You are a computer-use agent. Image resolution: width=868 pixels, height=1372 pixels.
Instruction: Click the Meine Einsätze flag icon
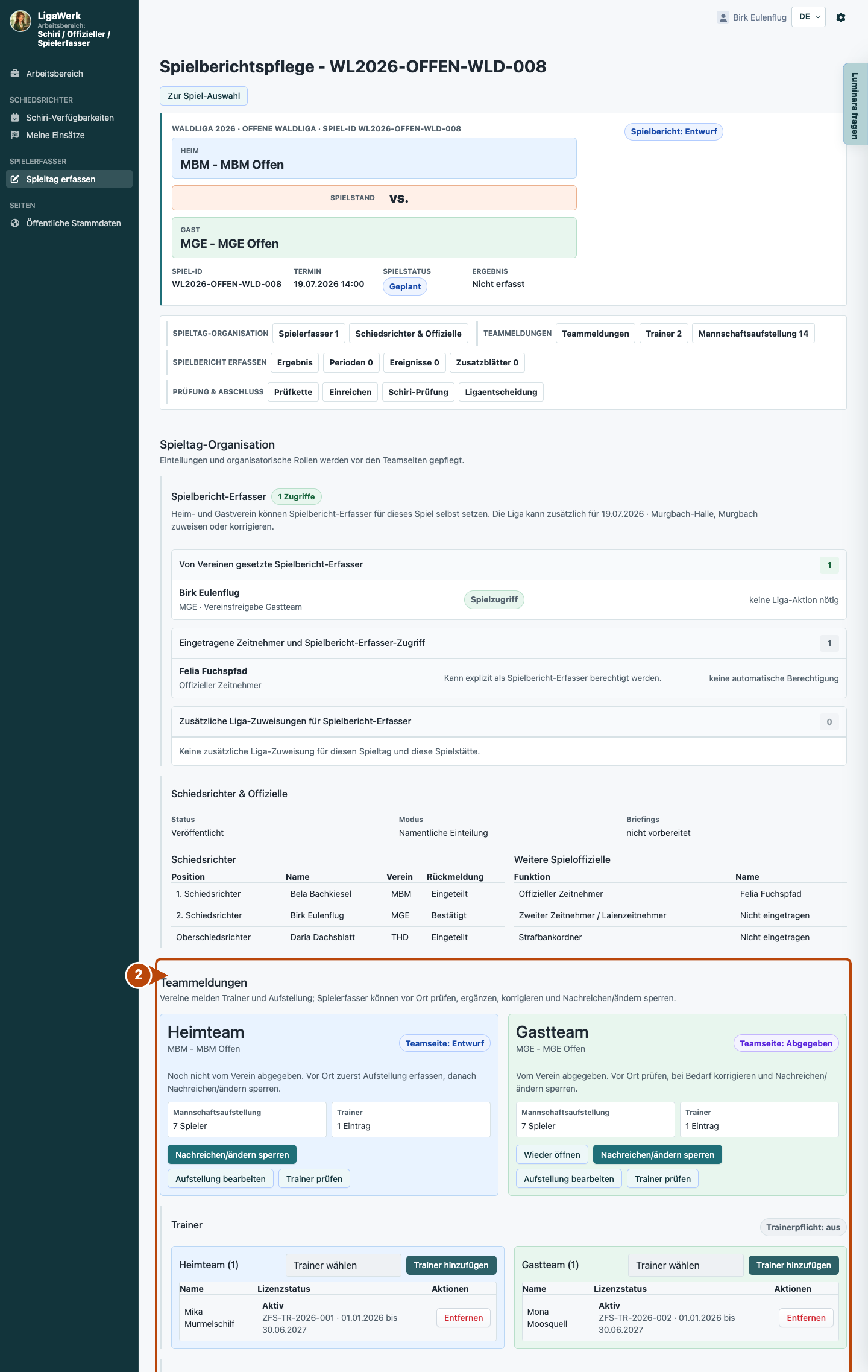(x=15, y=135)
